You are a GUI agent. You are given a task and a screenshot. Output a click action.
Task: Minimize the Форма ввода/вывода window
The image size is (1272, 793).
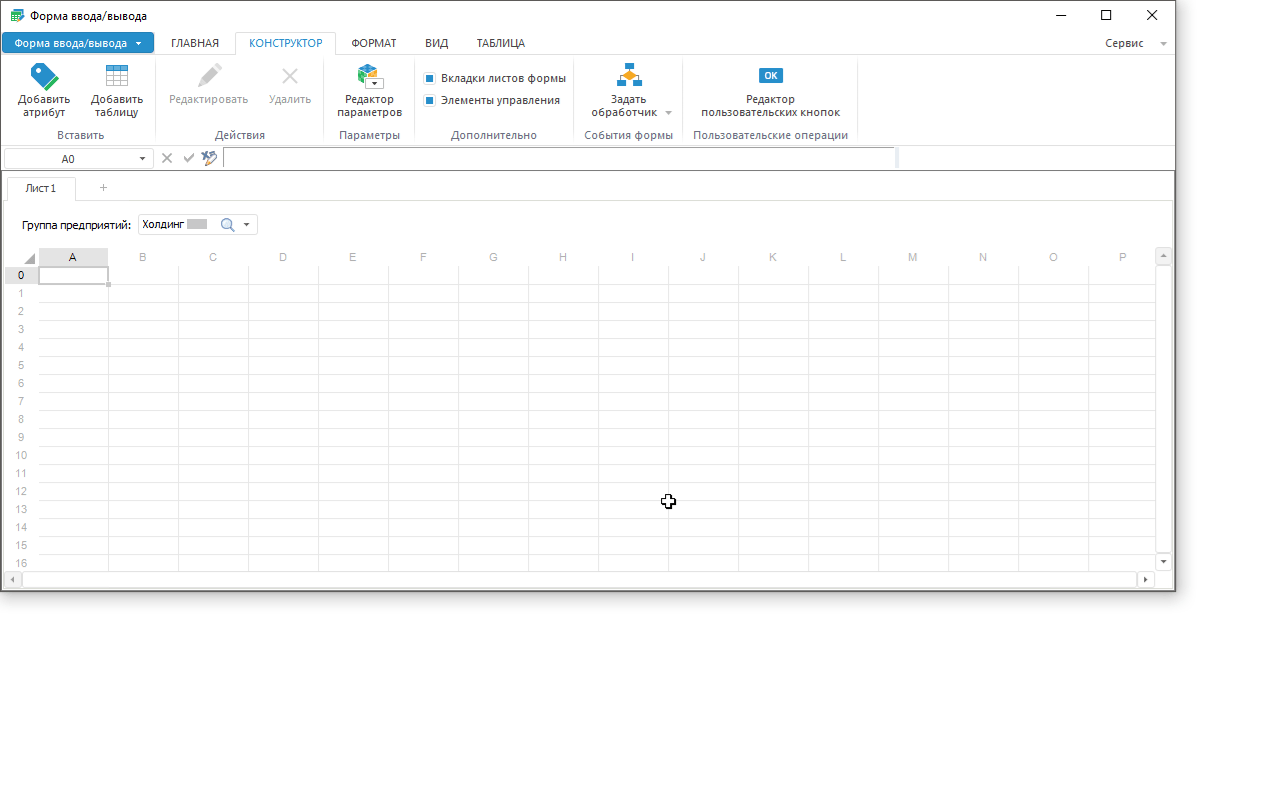click(x=1060, y=15)
